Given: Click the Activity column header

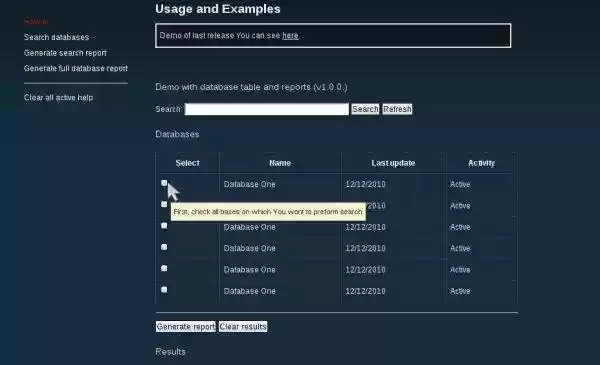Looking at the screenshot, I should tap(481, 163).
